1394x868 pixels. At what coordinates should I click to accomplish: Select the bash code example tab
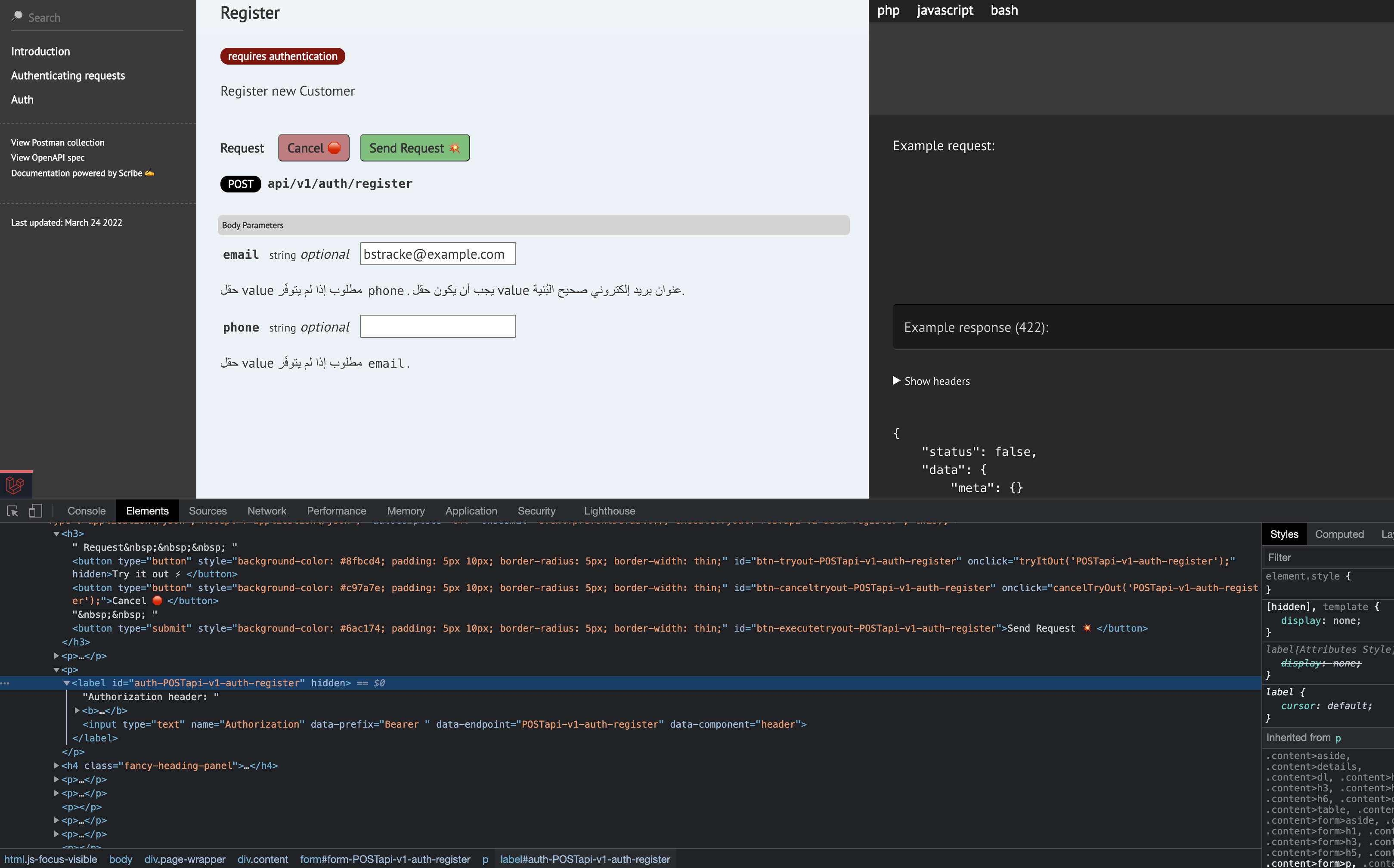(x=1004, y=10)
